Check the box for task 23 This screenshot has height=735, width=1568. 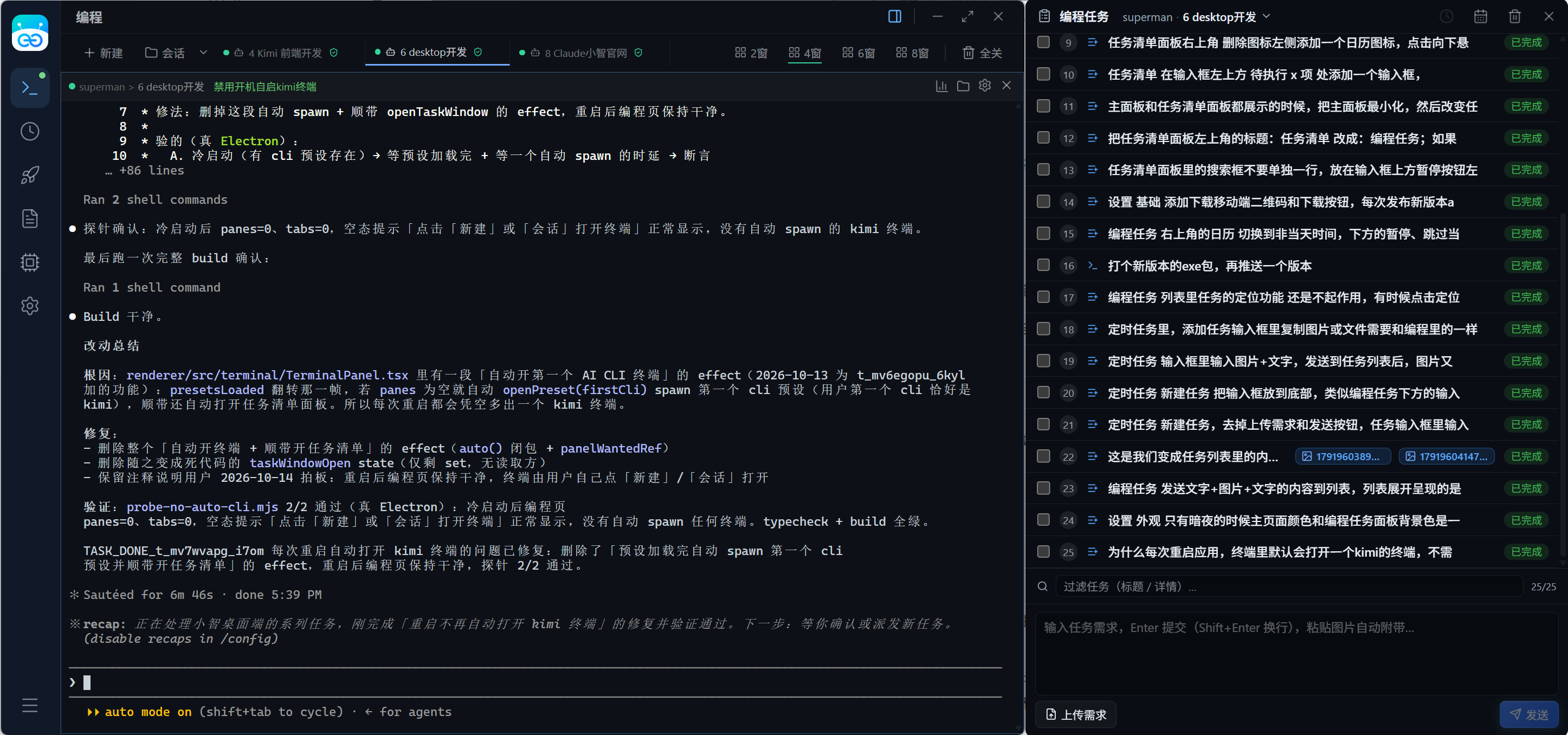click(1043, 488)
